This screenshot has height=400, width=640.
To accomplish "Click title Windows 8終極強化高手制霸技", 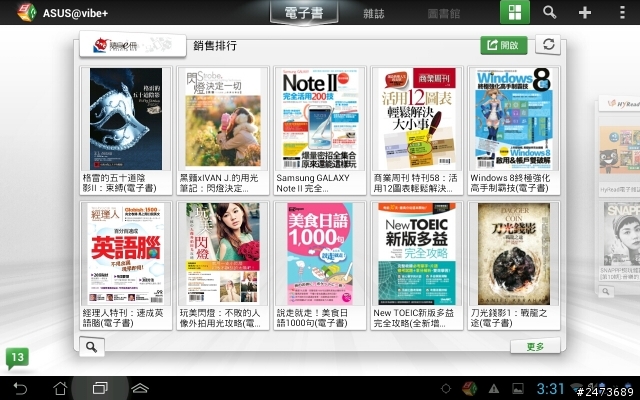I will pyautogui.click(x=510, y=183).
